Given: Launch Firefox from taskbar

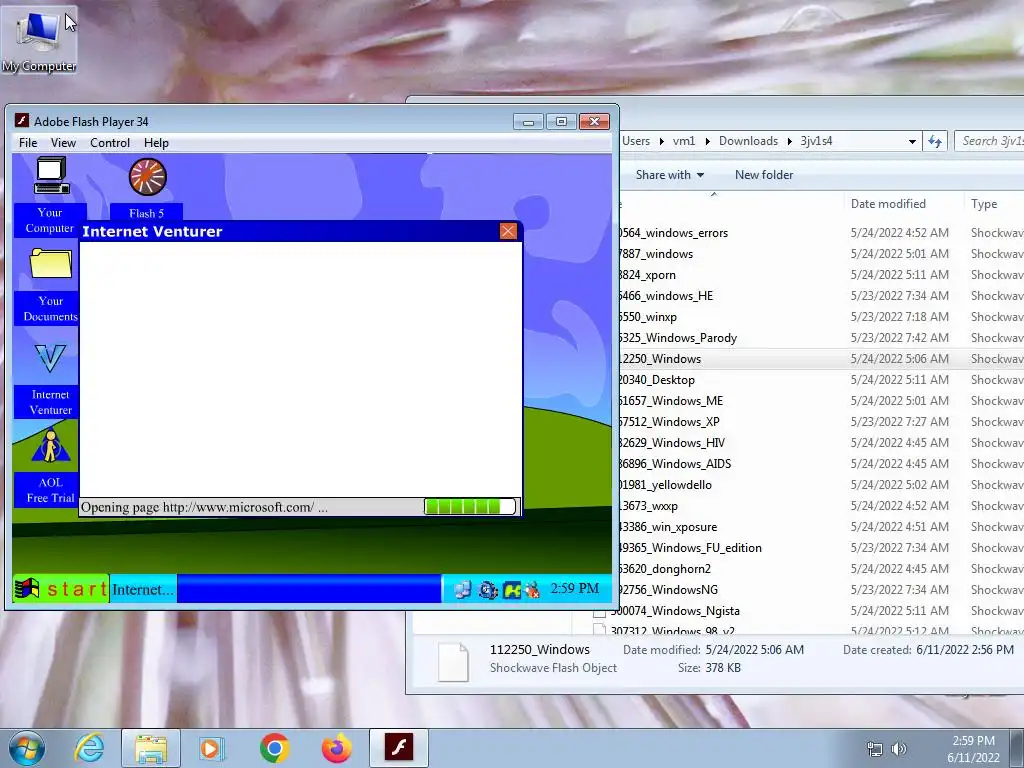Looking at the screenshot, I should [336, 748].
